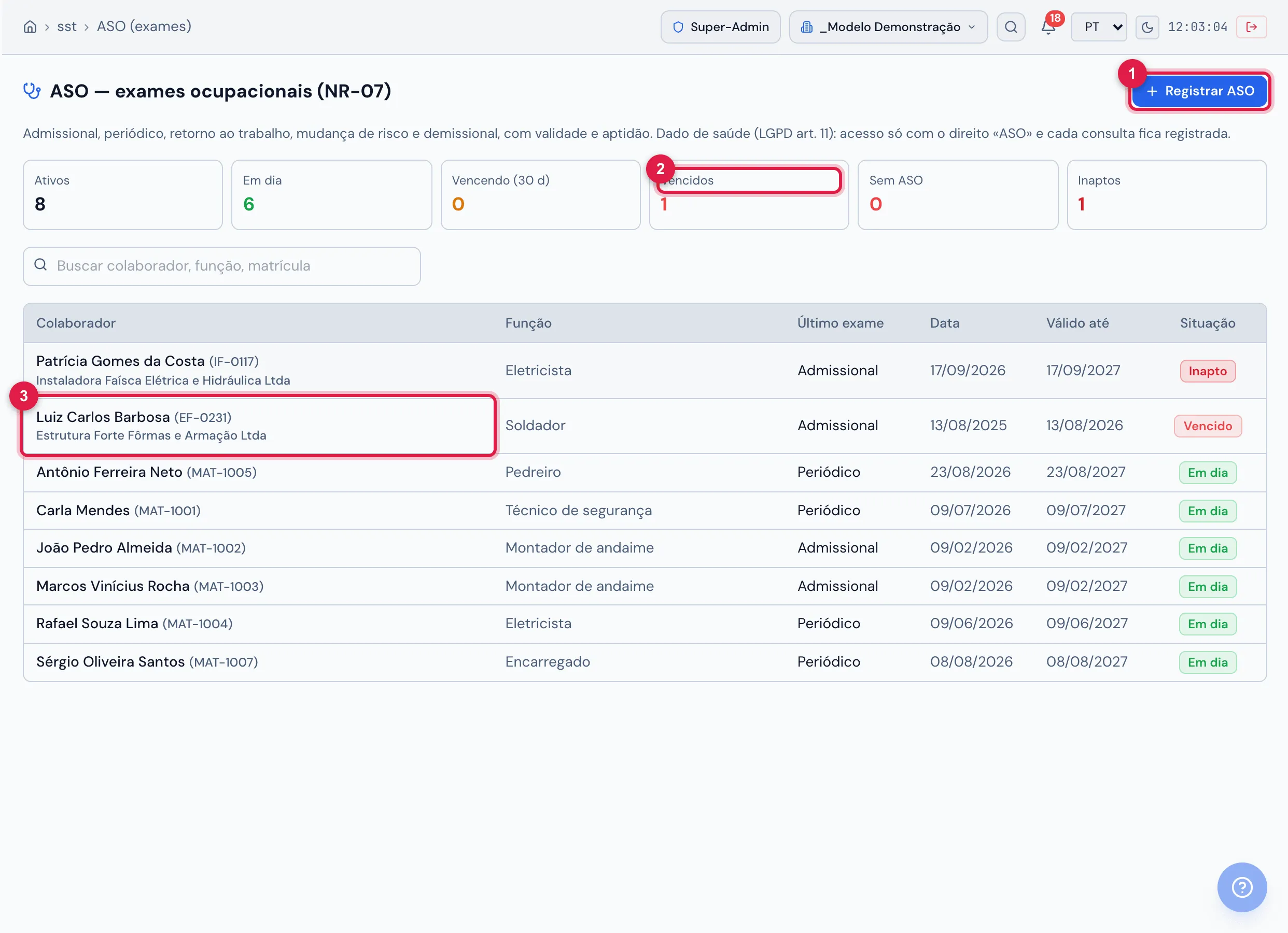Open Antônio Ferreira Neto row
Viewport: 1288px width, 933px height.
coord(645,473)
